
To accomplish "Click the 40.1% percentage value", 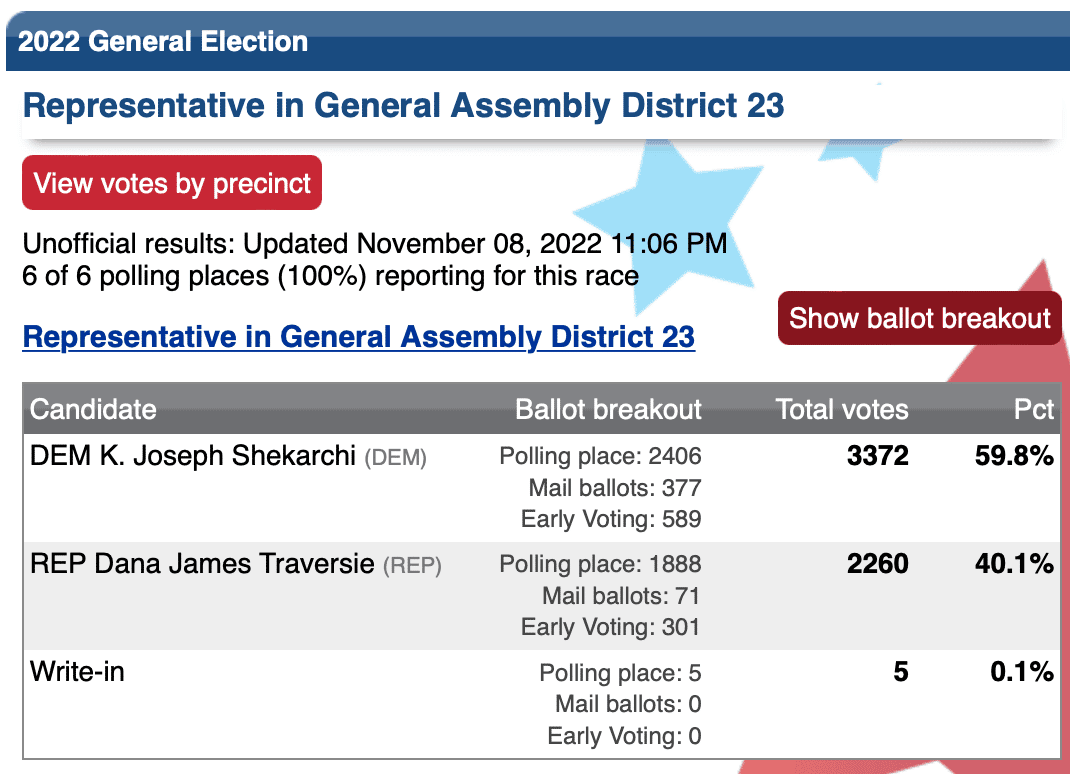I will (x=1014, y=563).
